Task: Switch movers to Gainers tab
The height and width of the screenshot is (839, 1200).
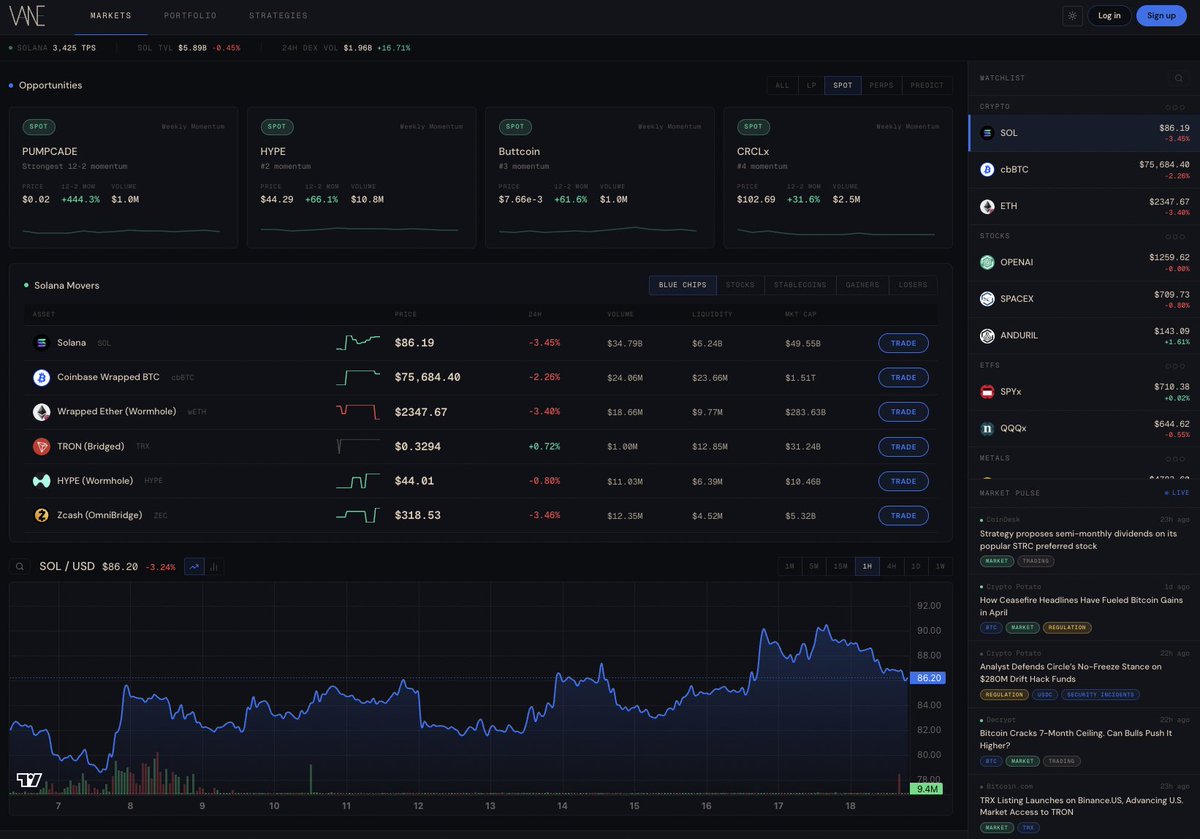Action: (x=862, y=285)
